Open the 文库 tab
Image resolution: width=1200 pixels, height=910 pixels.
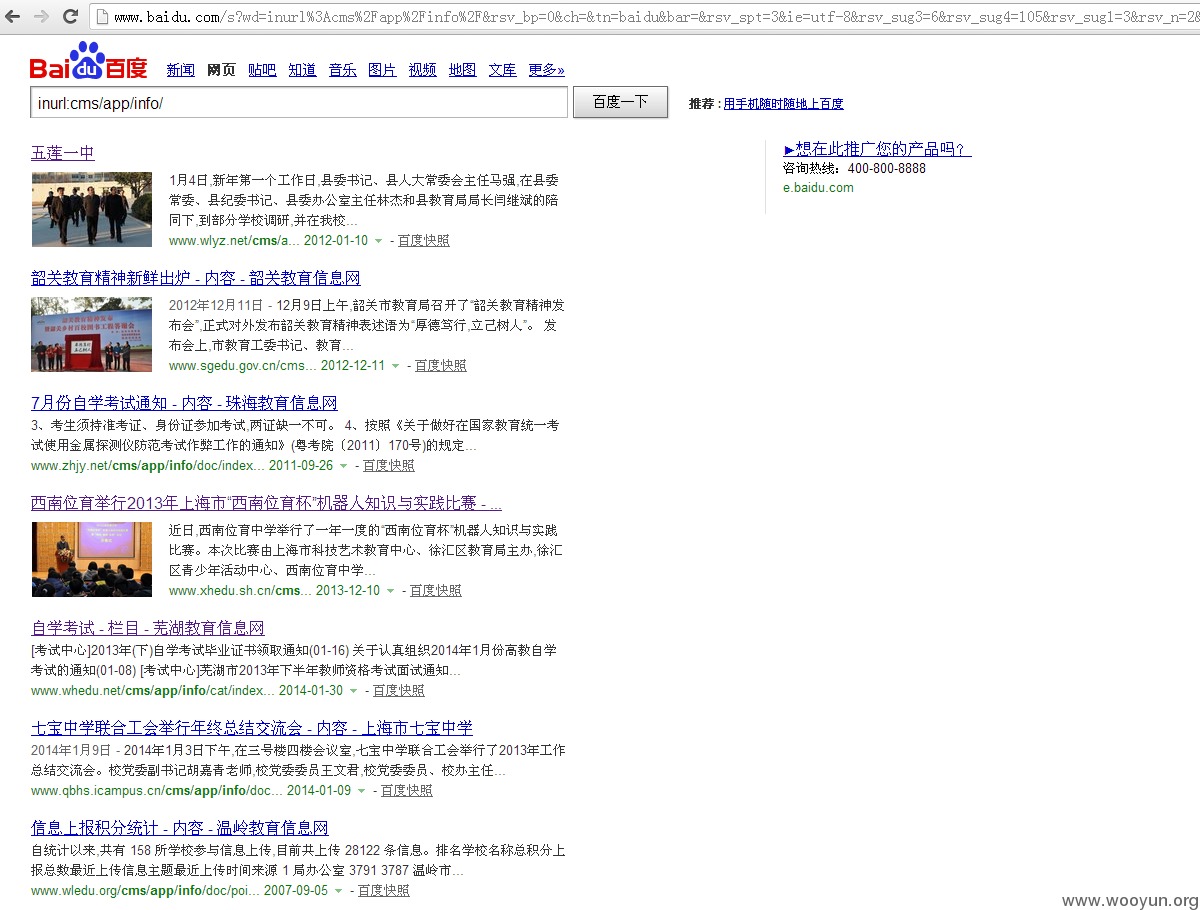(502, 70)
